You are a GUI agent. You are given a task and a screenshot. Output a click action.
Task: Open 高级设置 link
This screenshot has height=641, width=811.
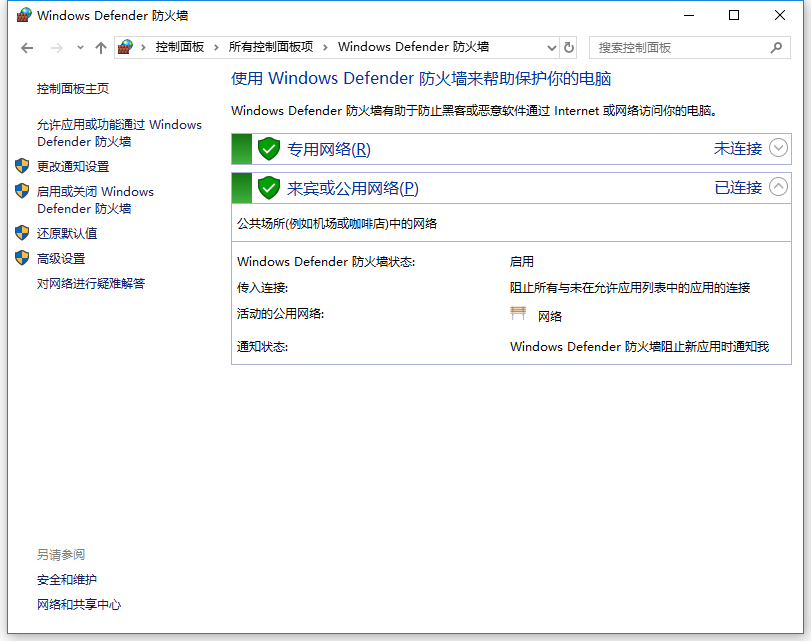(61, 259)
